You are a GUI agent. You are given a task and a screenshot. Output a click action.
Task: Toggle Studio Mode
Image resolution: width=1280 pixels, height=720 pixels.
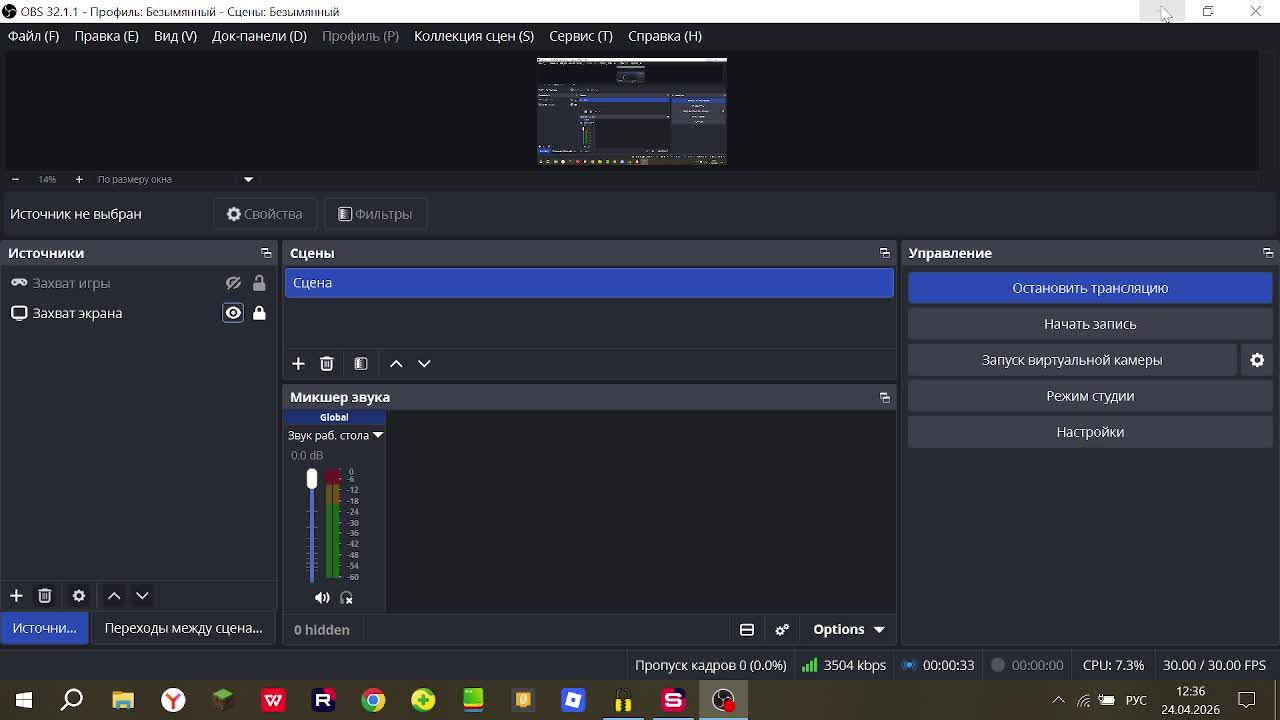(1090, 396)
